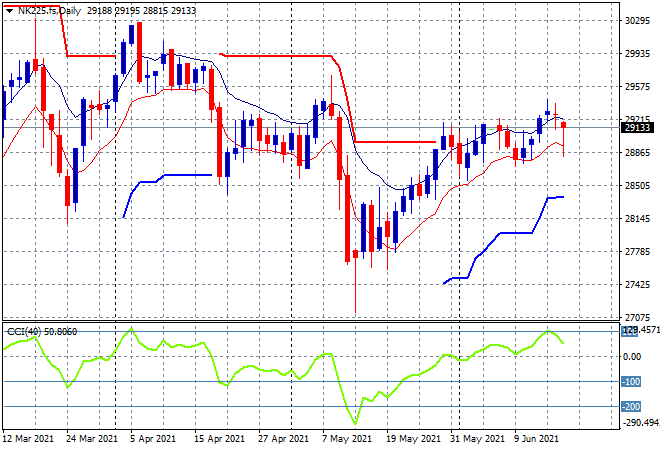Select the NK225.fs,Daily chart title
The image size is (660, 450).
click(x=49, y=11)
